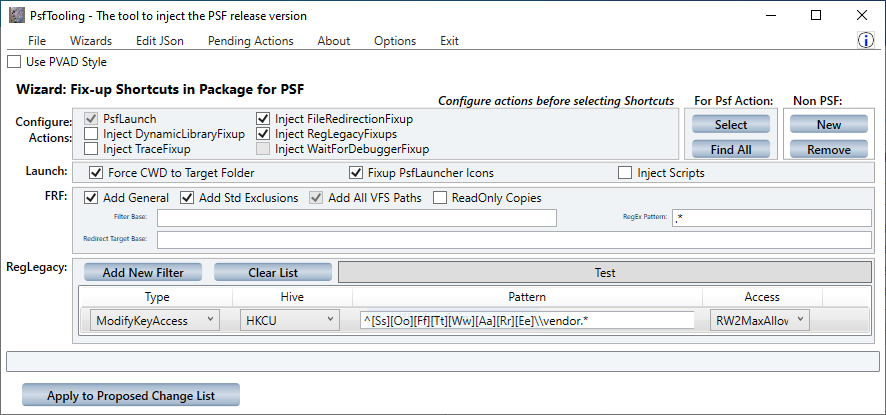Open the File menu
This screenshot has height=415, width=886.
[x=37, y=41]
